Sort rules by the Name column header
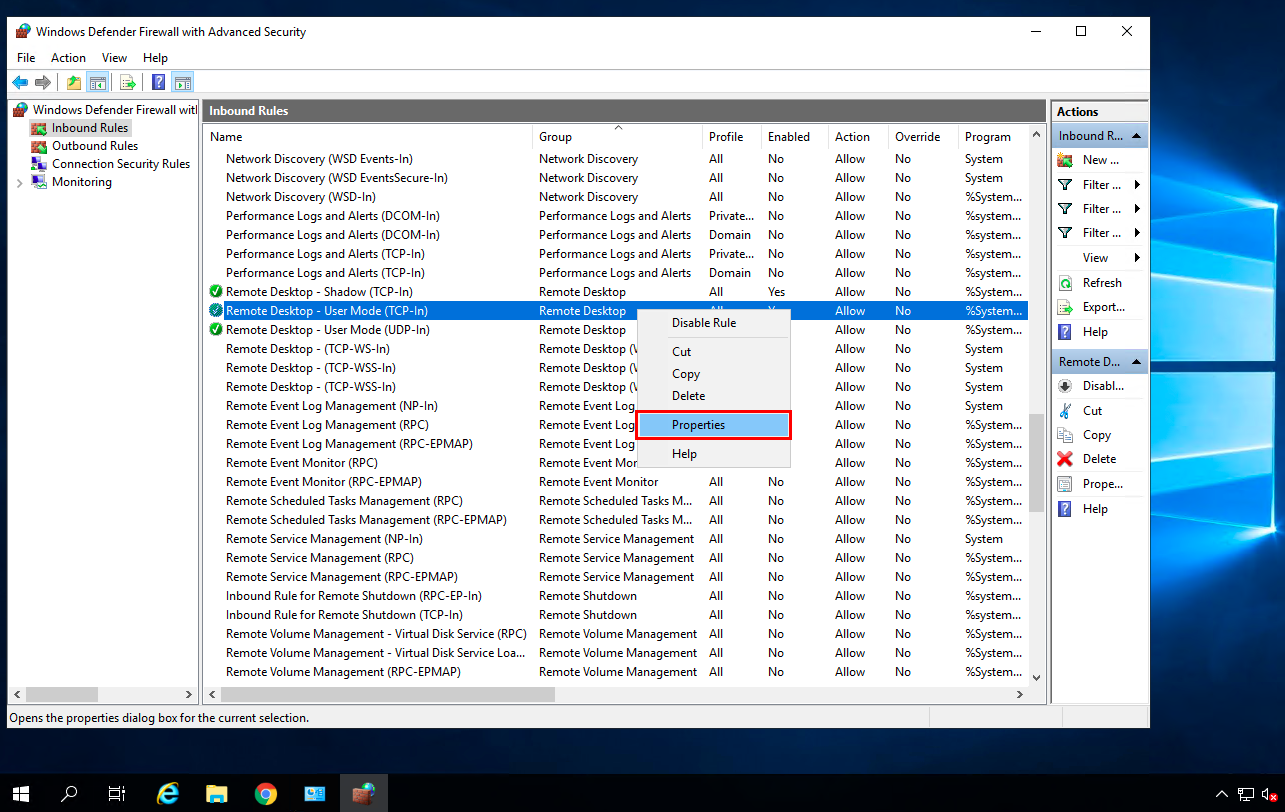This screenshot has width=1285, height=812. pos(368,137)
